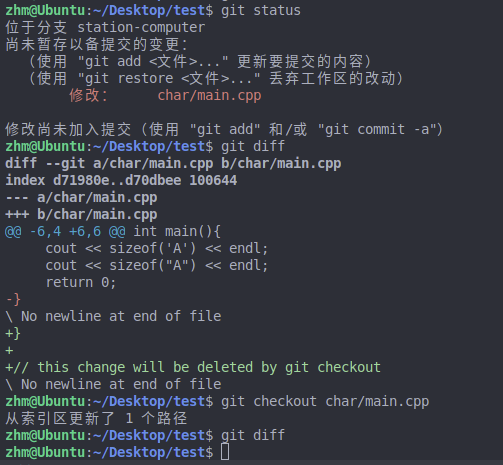This screenshot has width=503, height=465.
Task: Click the sizeof("A") code line
Action: tap(157, 265)
